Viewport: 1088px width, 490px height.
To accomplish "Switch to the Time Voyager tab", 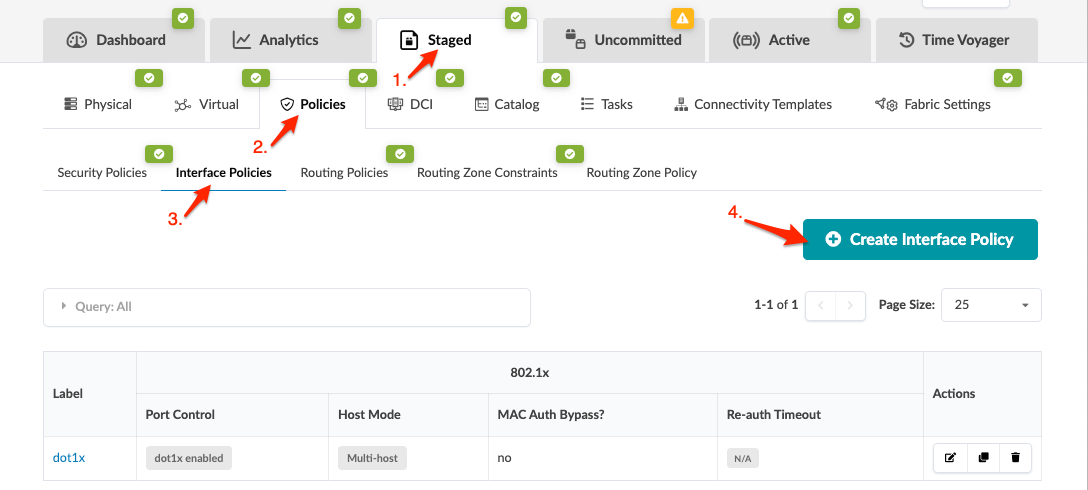I will 955,40.
